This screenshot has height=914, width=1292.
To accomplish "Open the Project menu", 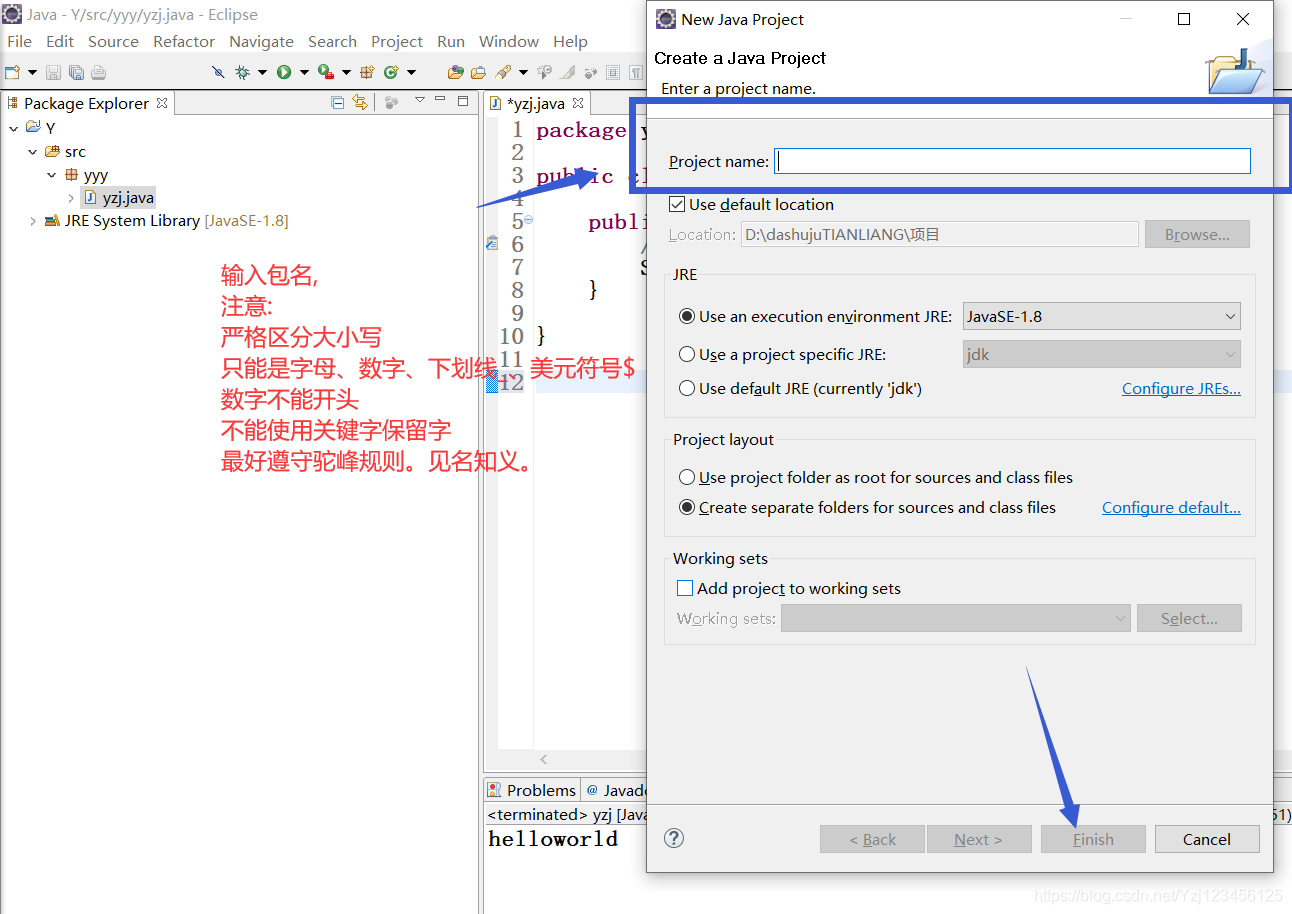I will tap(397, 41).
